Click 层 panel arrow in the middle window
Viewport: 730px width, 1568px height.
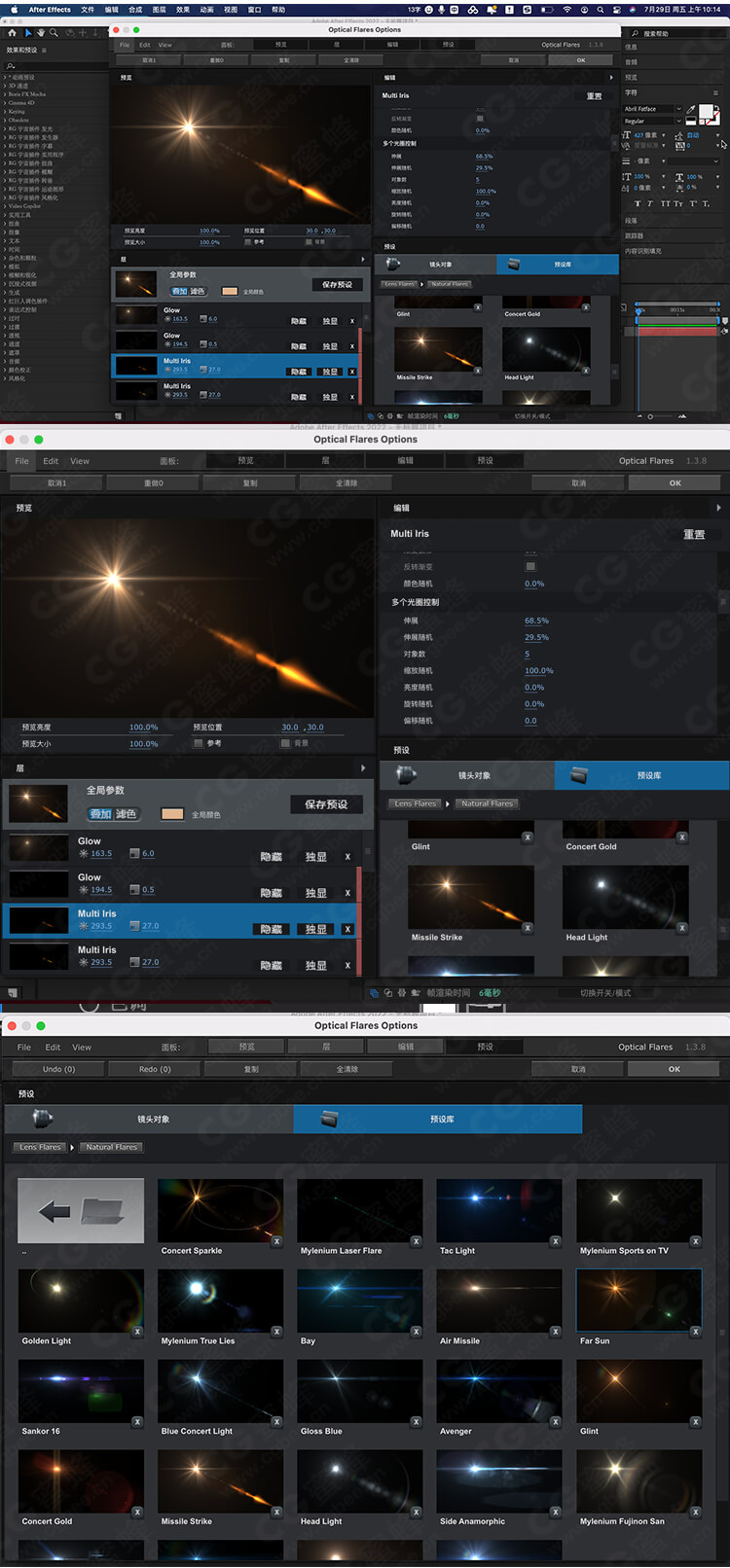coord(363,768)
